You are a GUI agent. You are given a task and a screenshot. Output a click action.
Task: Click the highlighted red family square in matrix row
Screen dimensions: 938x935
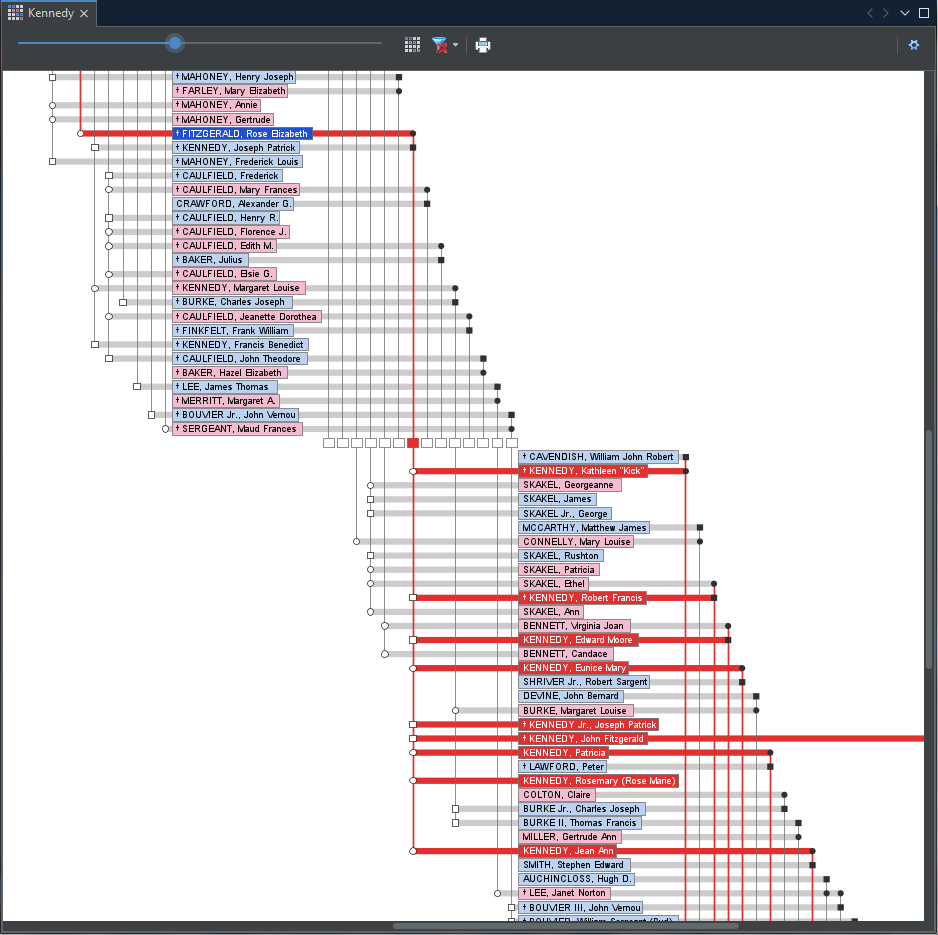pos(413,443)
